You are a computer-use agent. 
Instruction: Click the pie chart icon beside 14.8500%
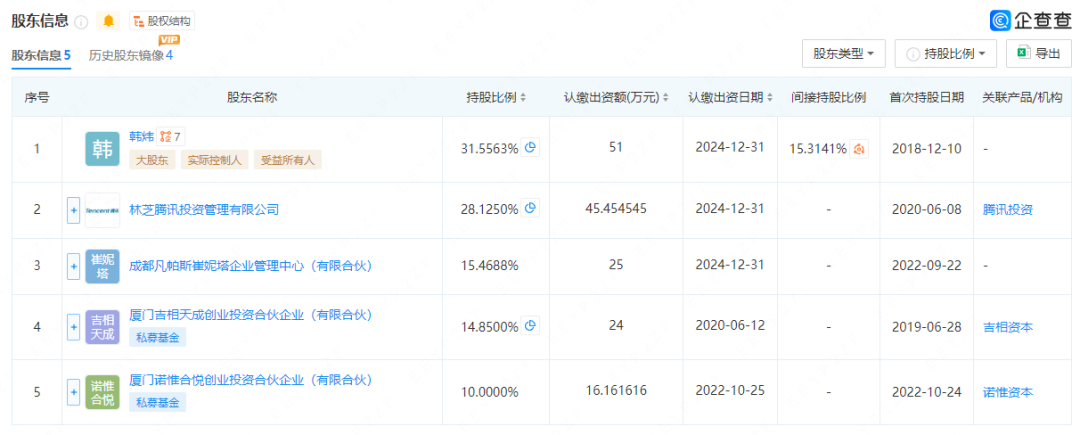(x=531, y=326)
